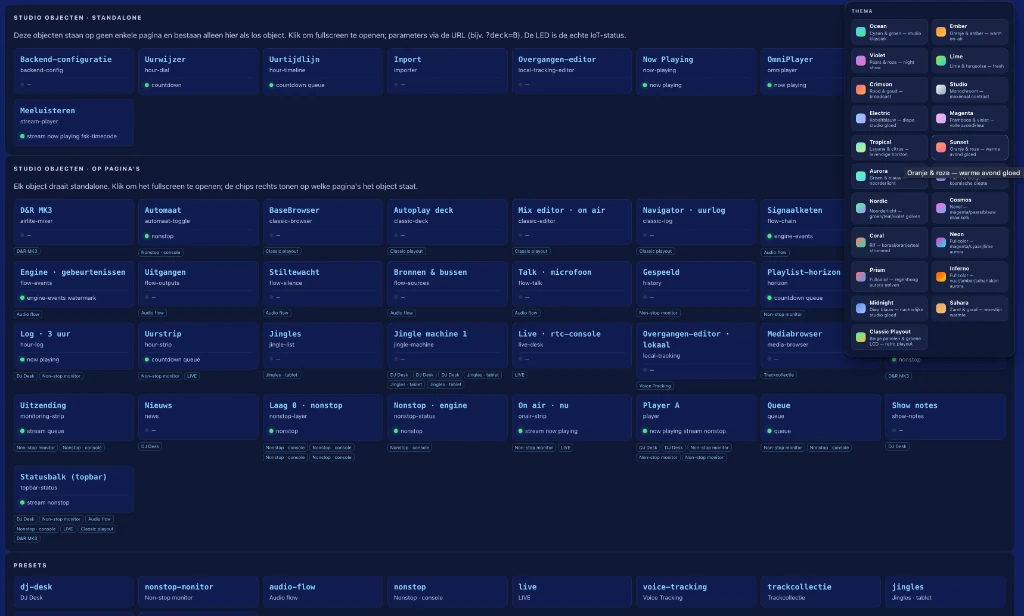Open Log · 3 uur card

tap(74, 346)
